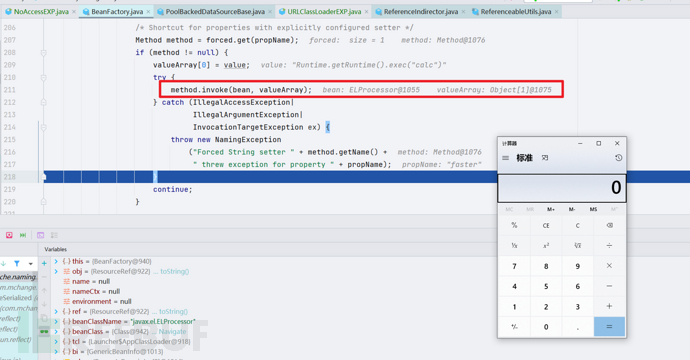
Task: Click calculator percent button
Action: pyautogui.click(x=514, y=225)
